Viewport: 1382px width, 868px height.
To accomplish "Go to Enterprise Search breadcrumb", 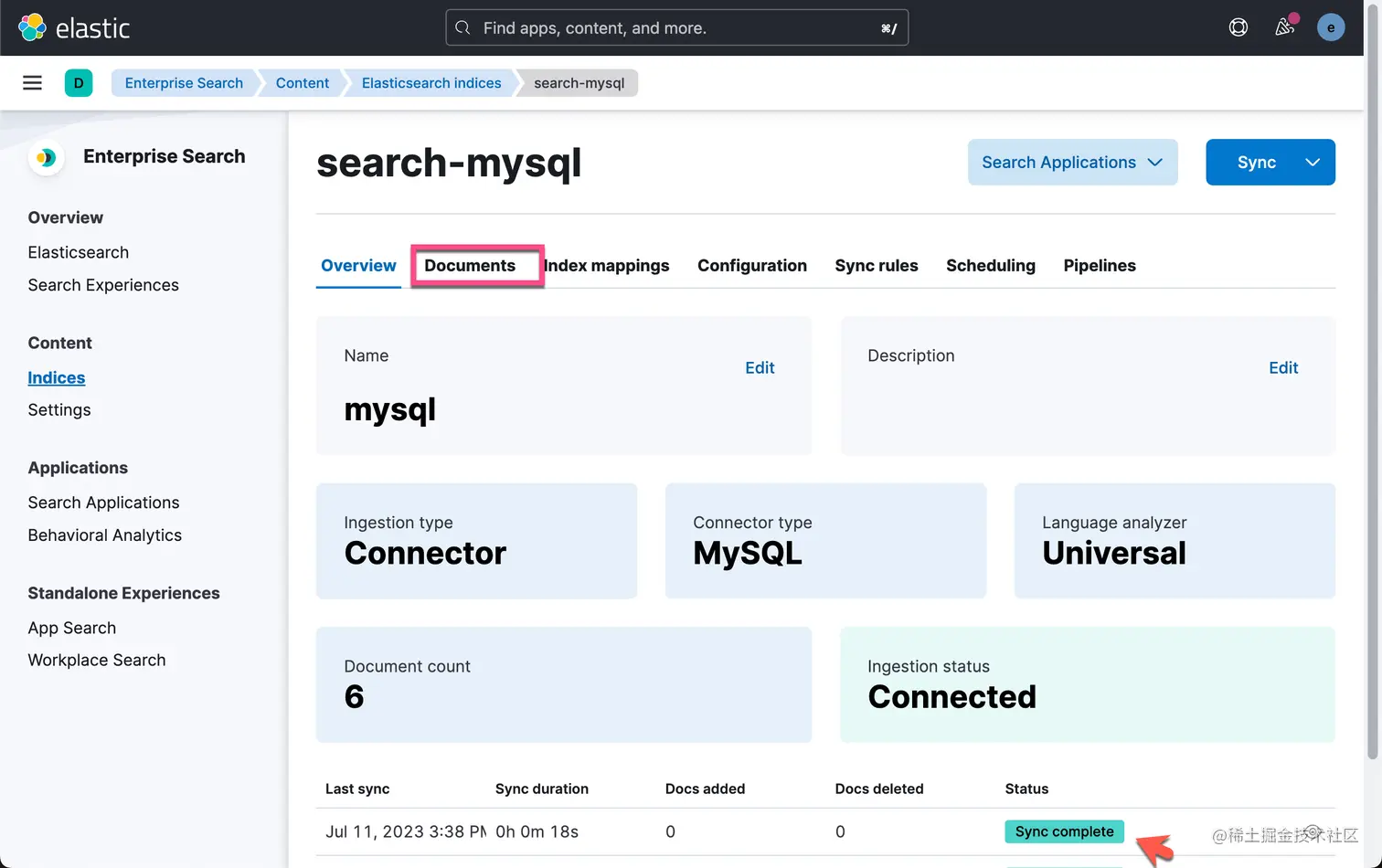I will coord(184,83).
